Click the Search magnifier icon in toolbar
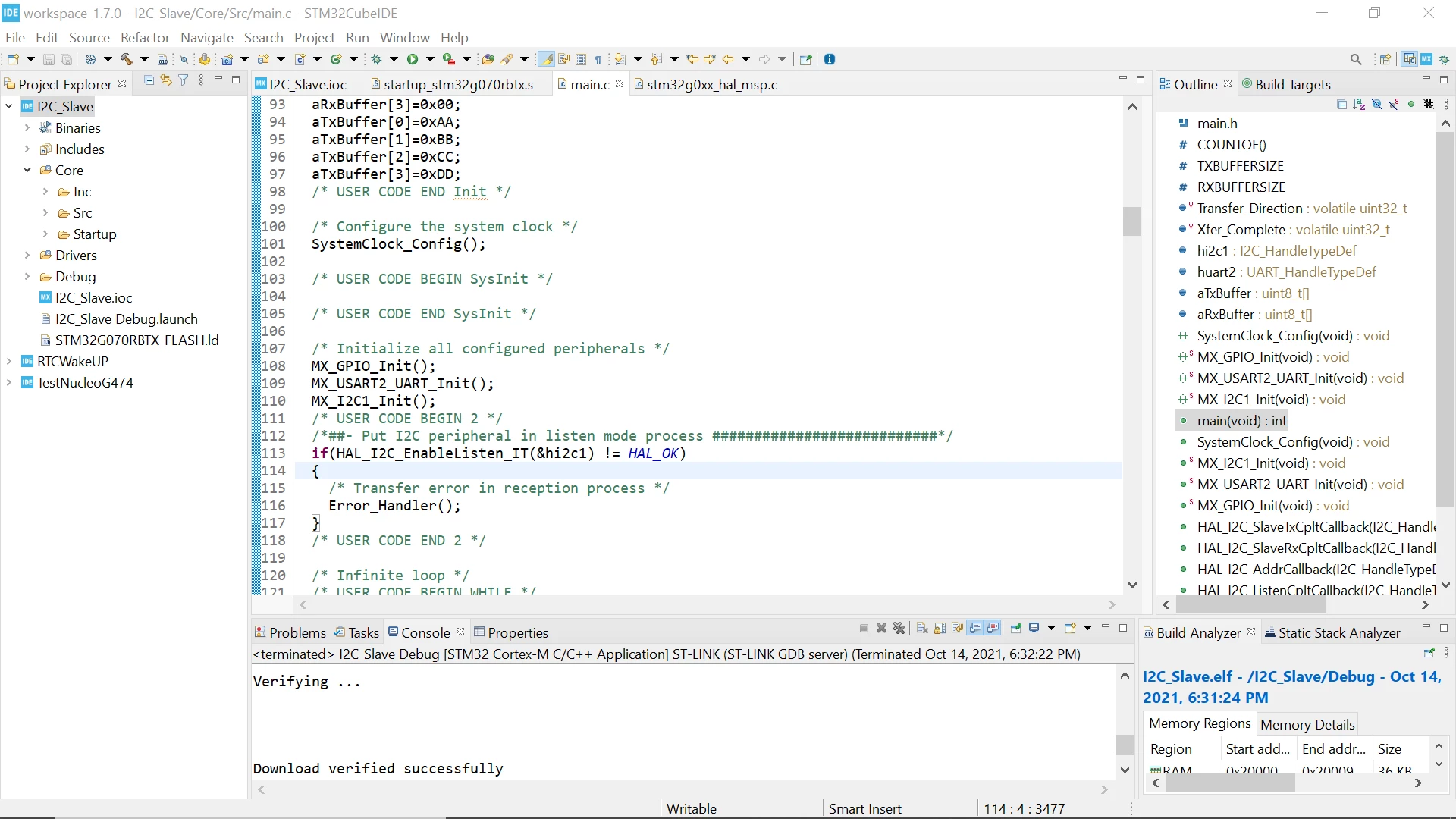Screen dimensions: 1456x819 tap(1356, 59)
